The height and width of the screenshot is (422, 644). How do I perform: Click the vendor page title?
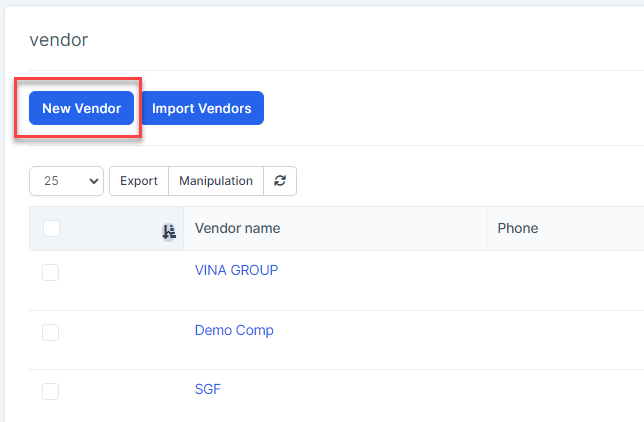point(59,40)
